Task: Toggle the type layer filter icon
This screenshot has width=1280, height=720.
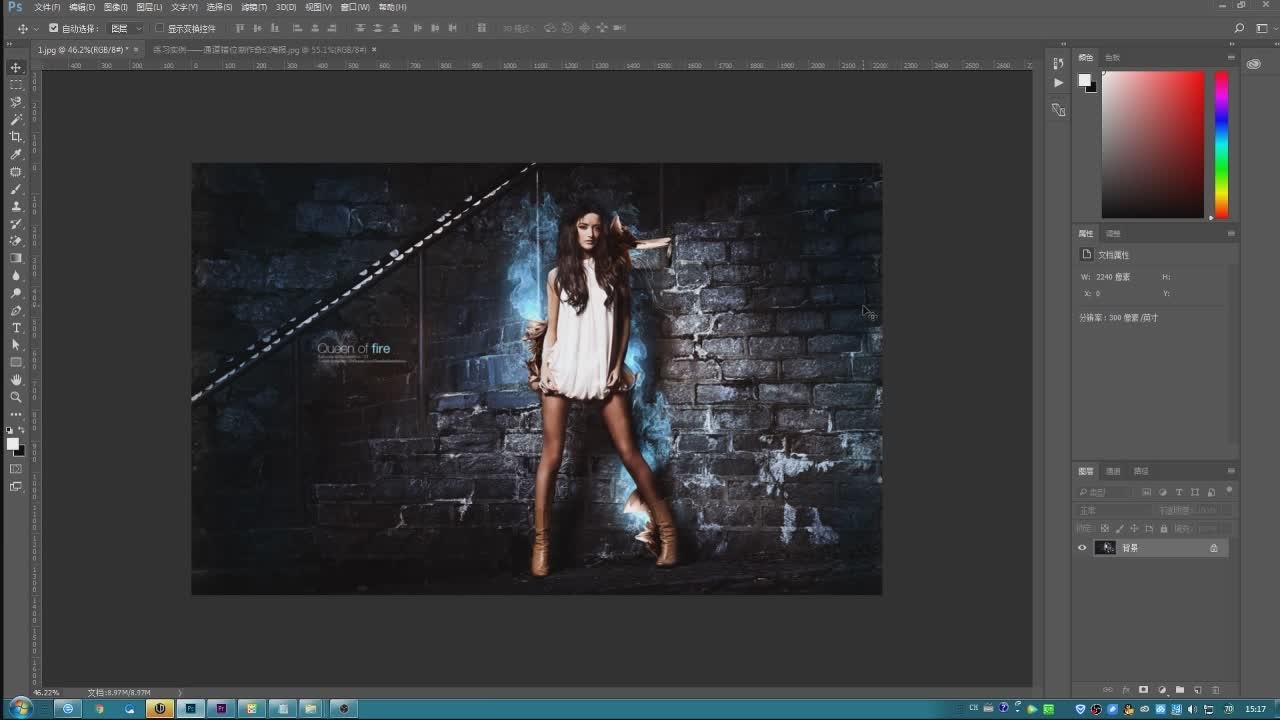Action: click(1179, 492)
